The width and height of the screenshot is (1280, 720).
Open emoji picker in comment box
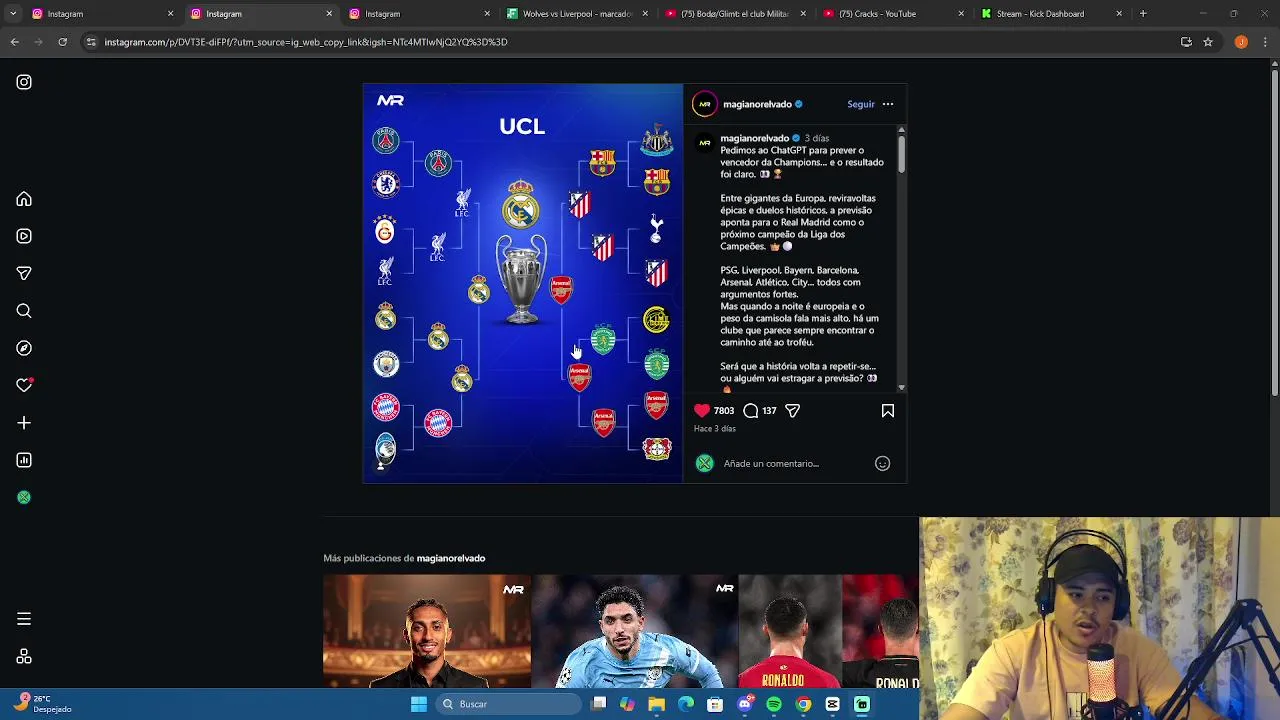pyautogui.click(x=882, y=463)
